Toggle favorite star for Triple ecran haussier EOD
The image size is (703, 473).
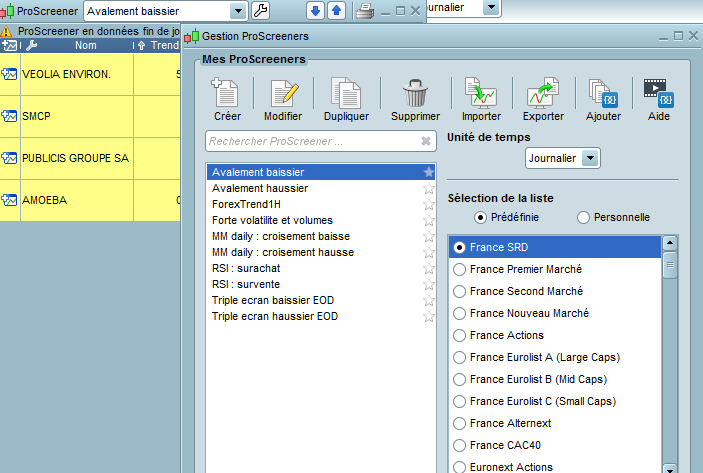tap(429, 317)
